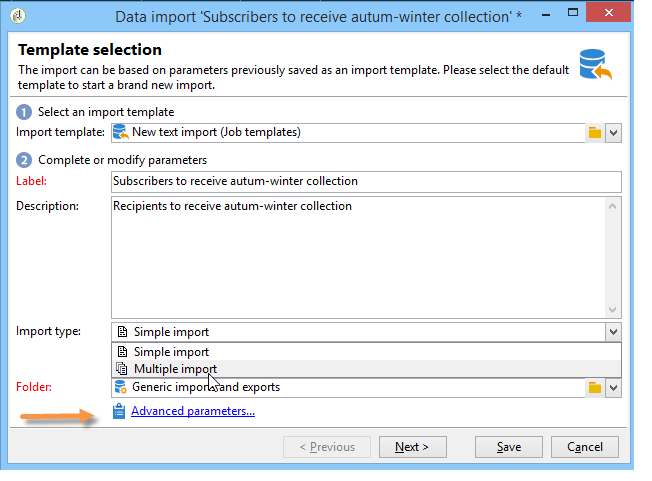The image size is (652, 481).
Task: Click the Save button
Action: (509, 447)
